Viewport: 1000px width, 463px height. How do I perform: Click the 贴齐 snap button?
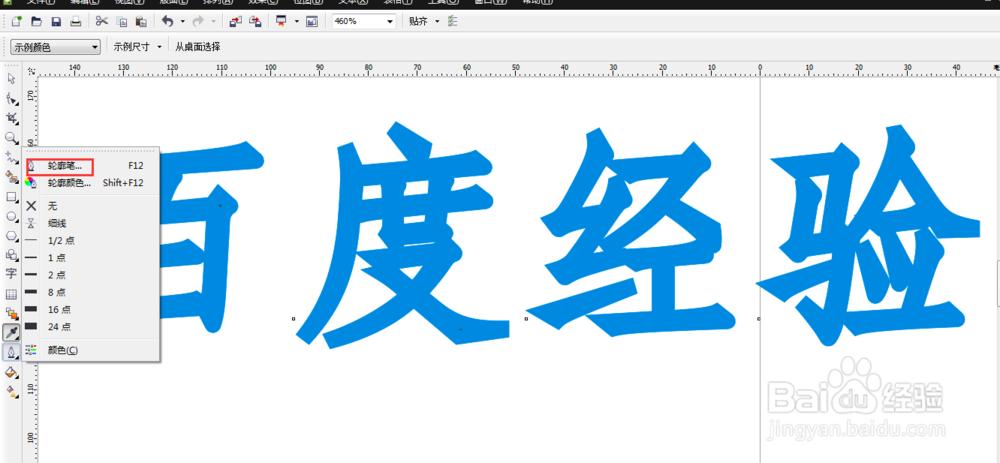click(418, 22)
